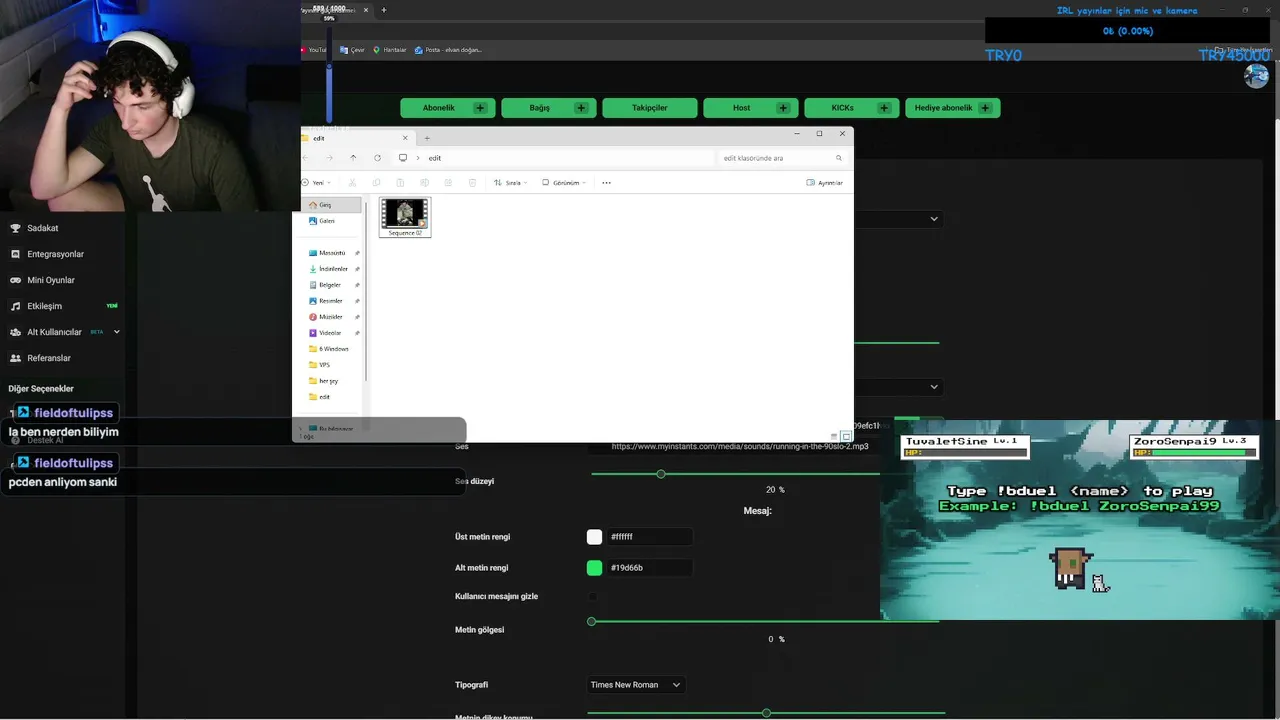Click the Sadakat trophy icon
Viewport: 1280px width, 720px height.
click(15, 228)
